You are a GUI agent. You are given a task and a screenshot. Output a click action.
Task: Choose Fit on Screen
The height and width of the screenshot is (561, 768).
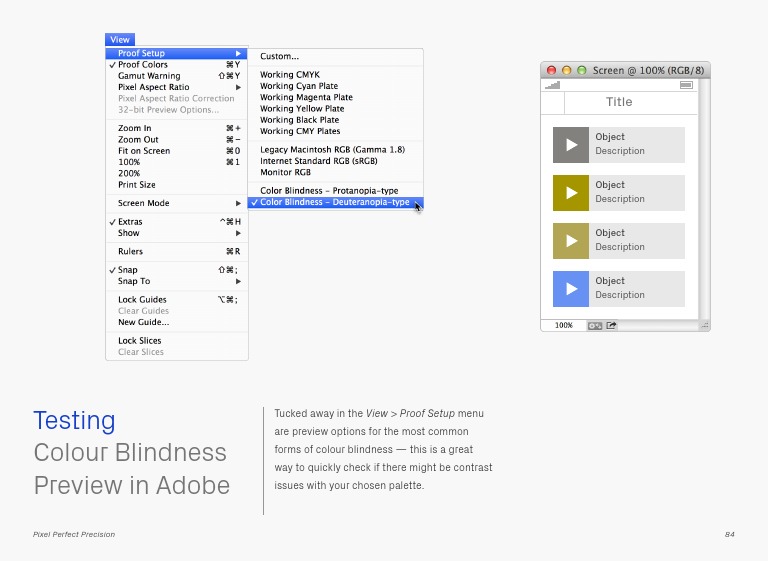(x=176, y=151)
